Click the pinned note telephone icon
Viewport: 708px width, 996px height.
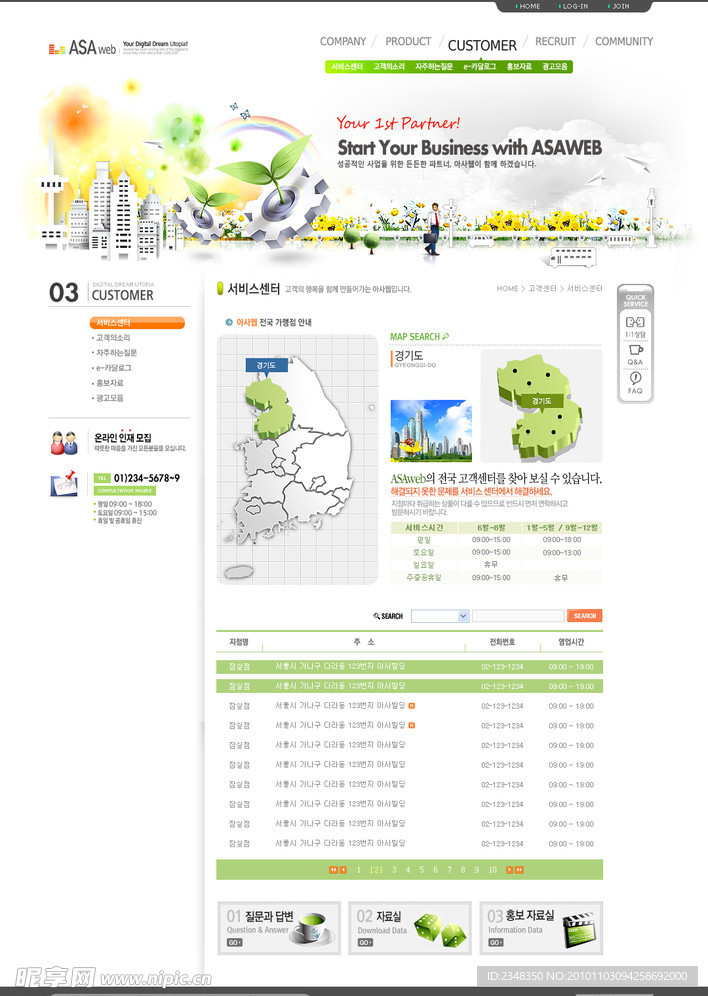pyautogui.click(x=63, y=483)
